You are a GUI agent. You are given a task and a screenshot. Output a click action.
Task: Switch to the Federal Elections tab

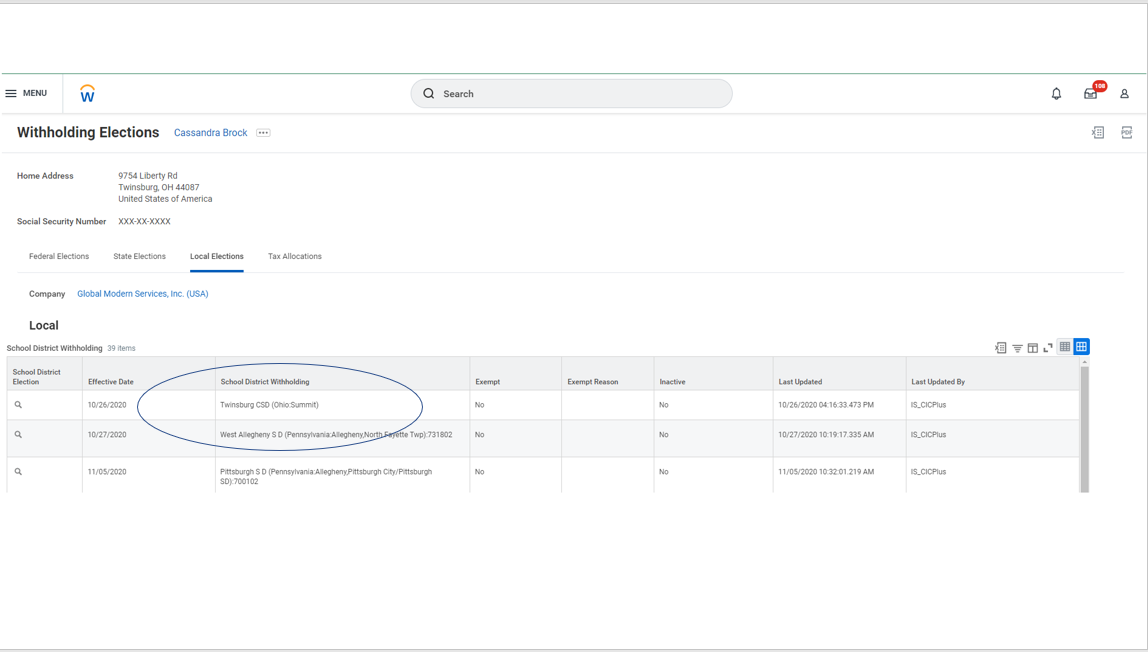click(x=58, y=256)
